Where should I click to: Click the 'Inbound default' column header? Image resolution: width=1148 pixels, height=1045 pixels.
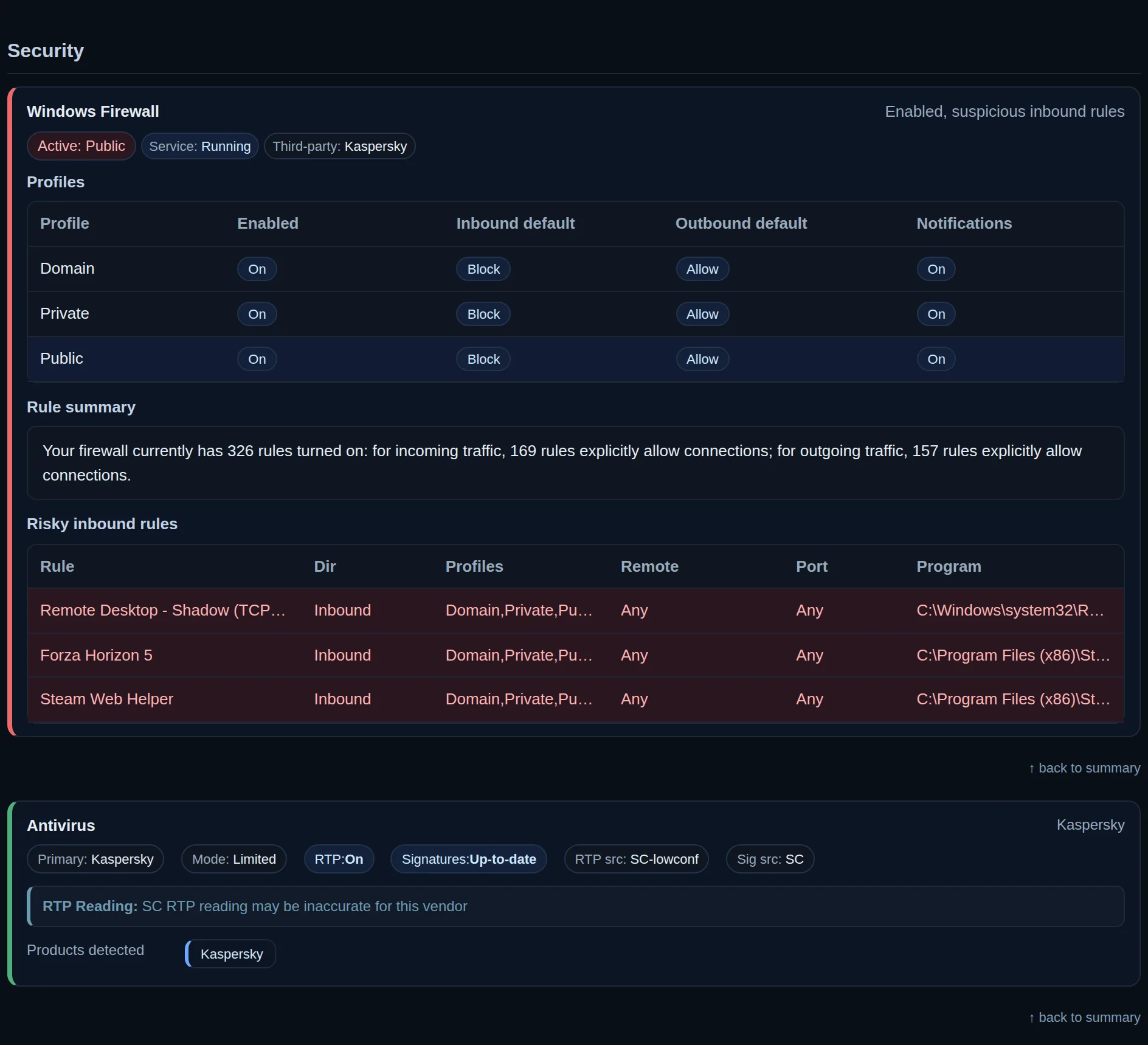click(515, 223)
